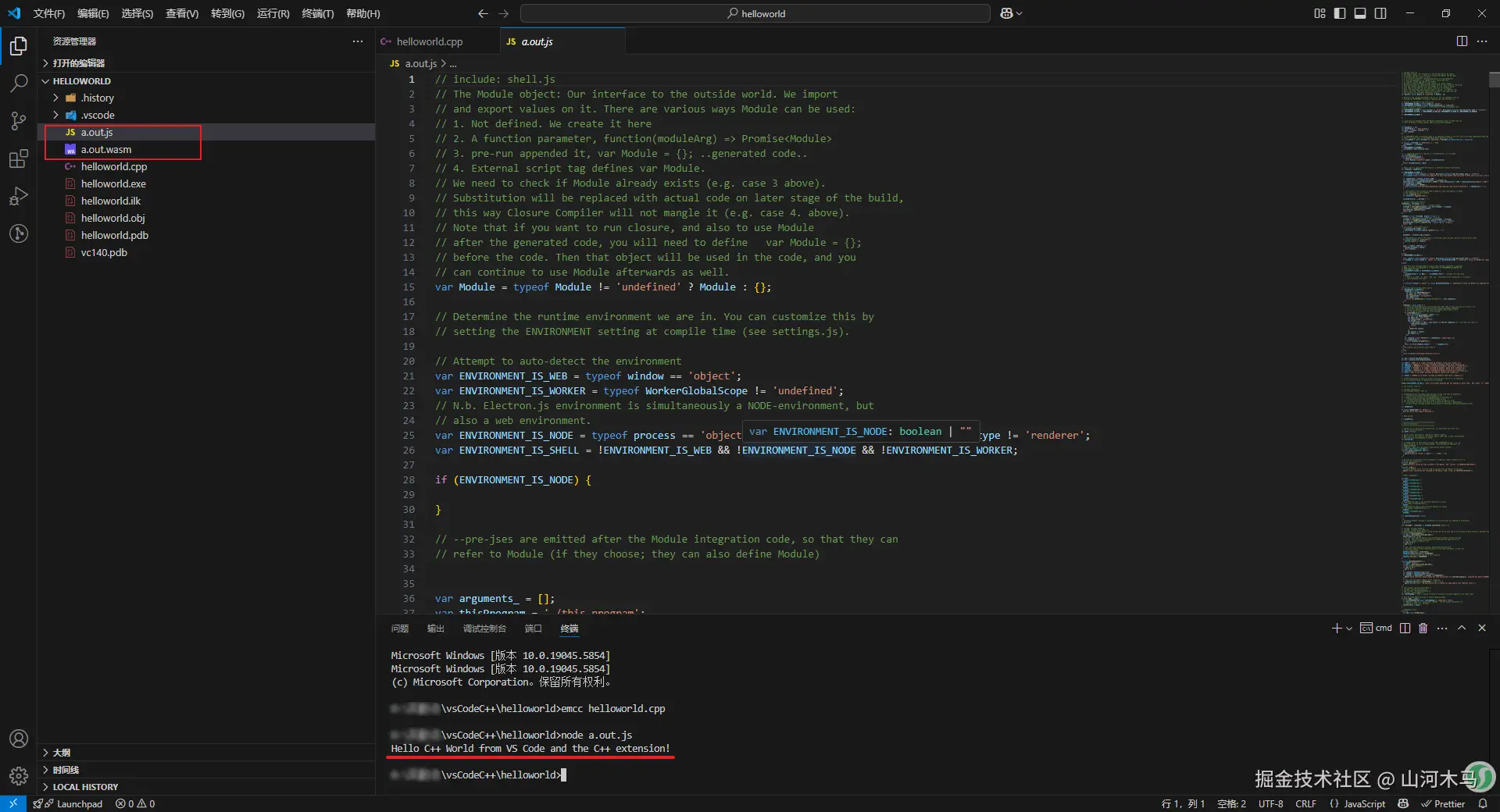The image size is (1500, 812).
Task: Open Run and Debug view
Action: (x=19, y=196)
